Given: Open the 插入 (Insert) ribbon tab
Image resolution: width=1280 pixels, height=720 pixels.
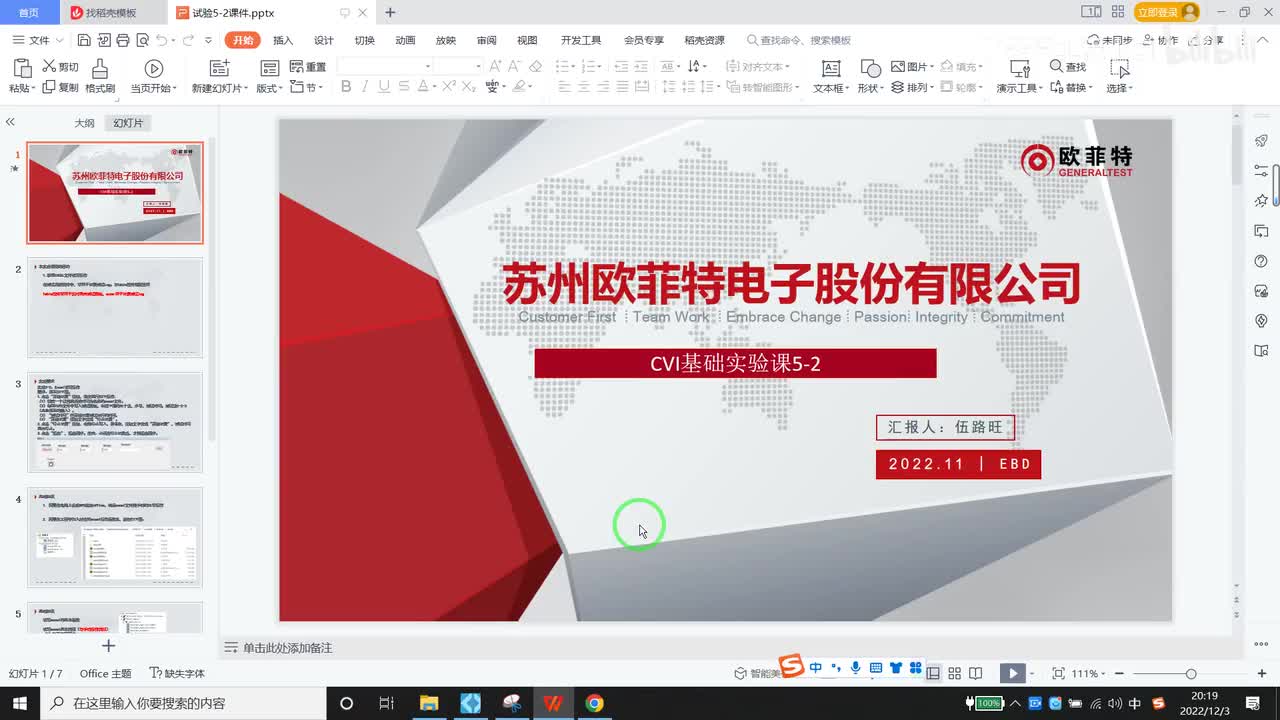Looking at the screenshot, I should click(x=283, y=40).
